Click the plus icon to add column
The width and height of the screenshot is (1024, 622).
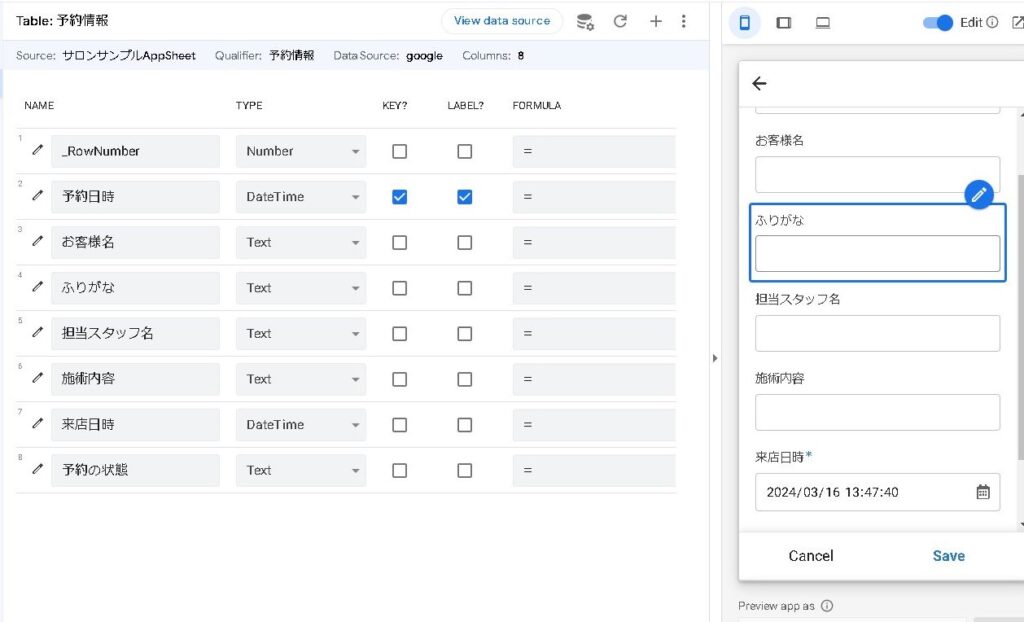tap(656, 21)
